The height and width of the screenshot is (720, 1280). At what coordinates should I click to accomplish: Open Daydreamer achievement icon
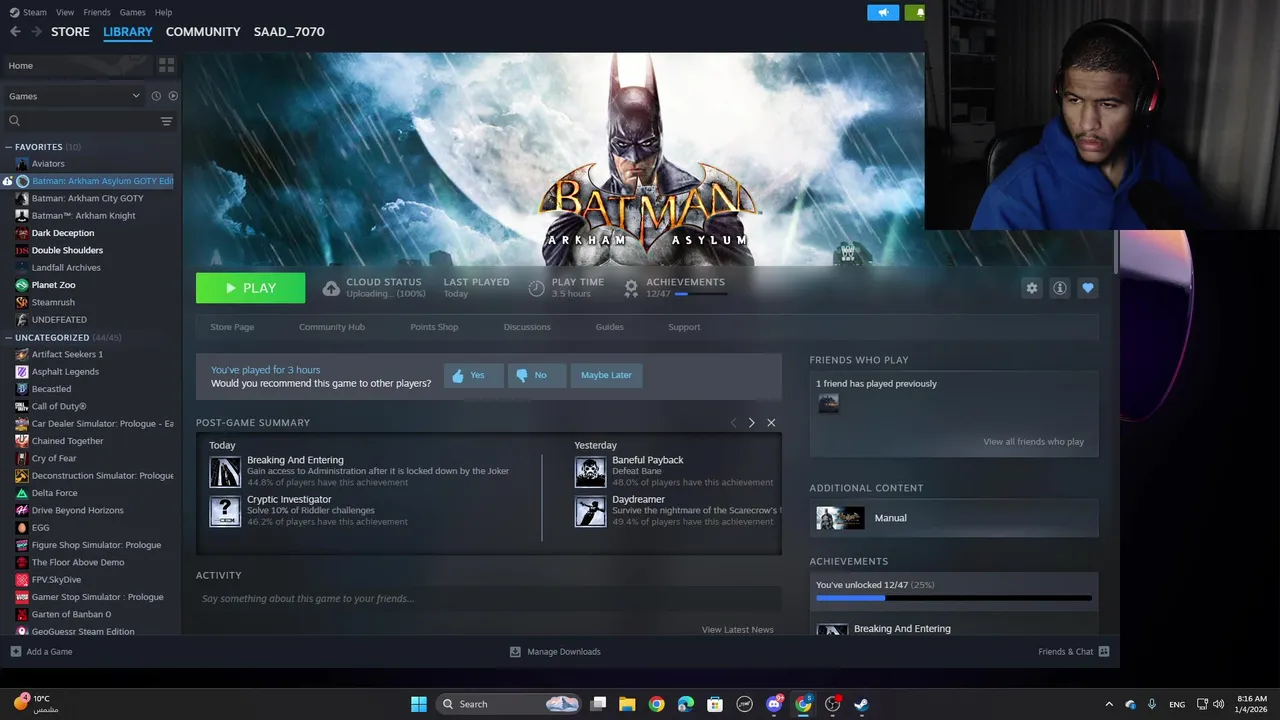[x=590, y=511]
